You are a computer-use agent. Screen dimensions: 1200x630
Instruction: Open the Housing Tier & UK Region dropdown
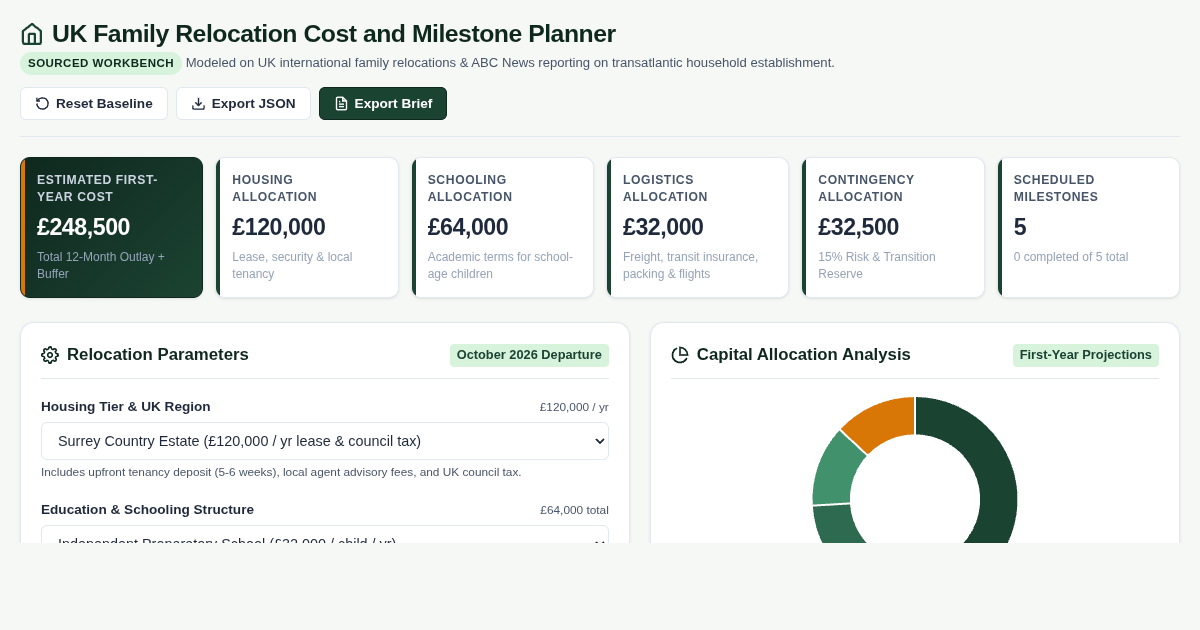tap(325, 441)
